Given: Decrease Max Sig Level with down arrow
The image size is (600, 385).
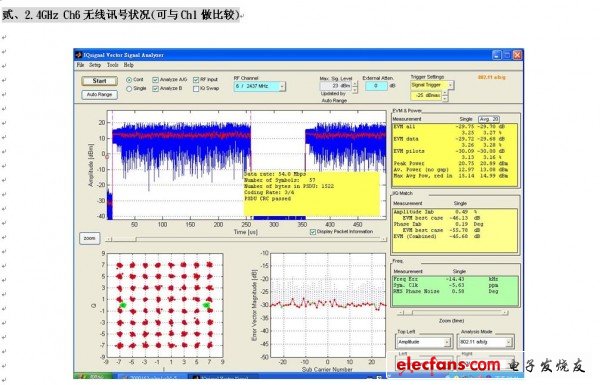Looking at the screenshot, I should point(355,89).
